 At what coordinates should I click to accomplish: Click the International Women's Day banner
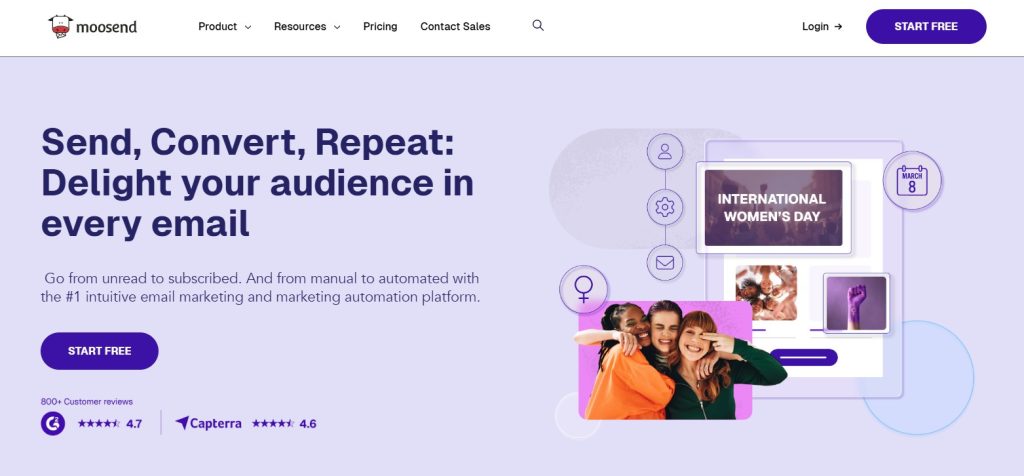point(773,208)
